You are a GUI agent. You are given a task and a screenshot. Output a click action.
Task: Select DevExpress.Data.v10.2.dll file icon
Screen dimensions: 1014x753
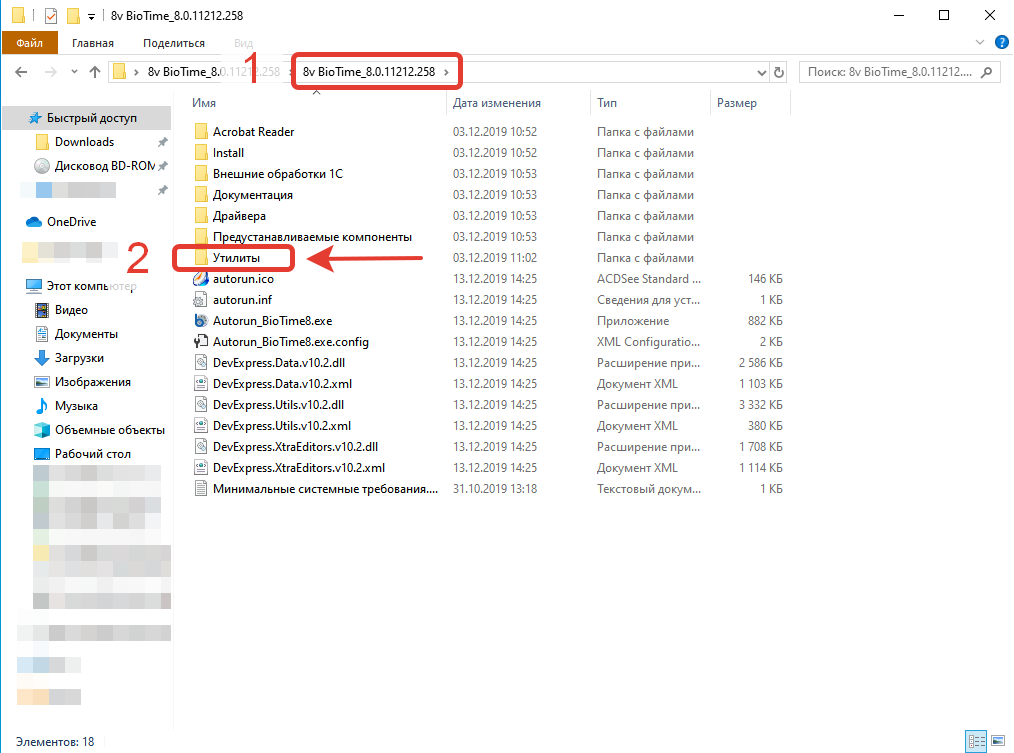click(x=201, y=363)
